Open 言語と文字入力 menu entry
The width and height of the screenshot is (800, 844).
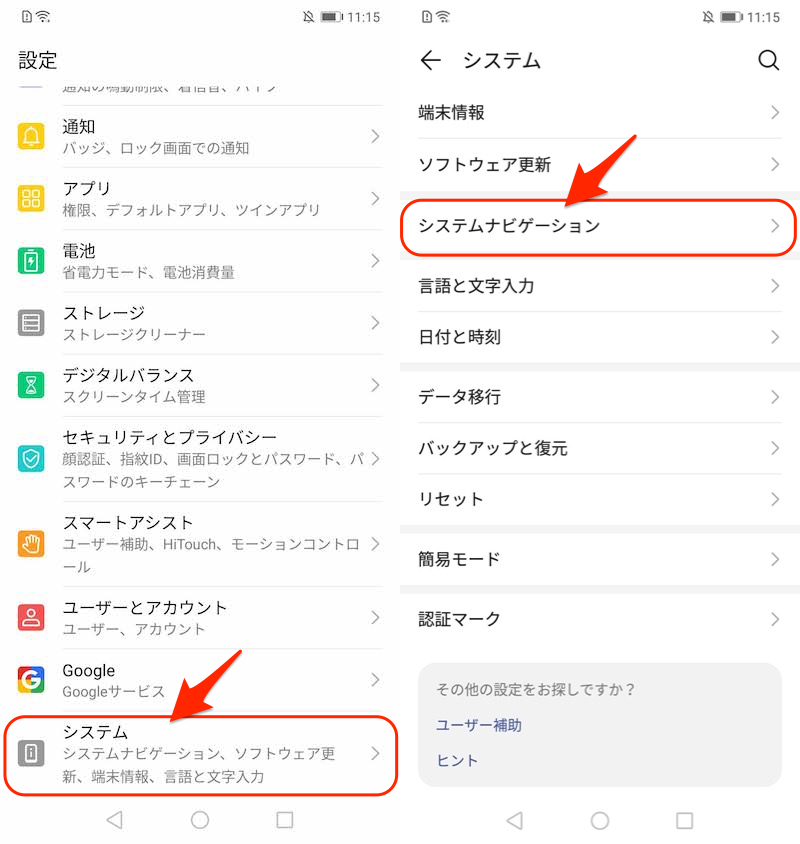[600, 286]
